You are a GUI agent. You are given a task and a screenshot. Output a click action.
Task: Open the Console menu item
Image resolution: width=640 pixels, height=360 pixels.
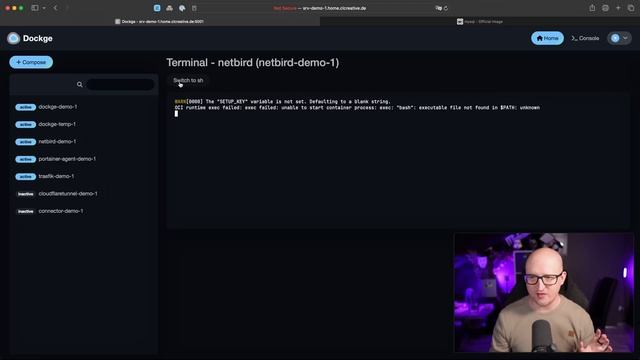point(585,38)
